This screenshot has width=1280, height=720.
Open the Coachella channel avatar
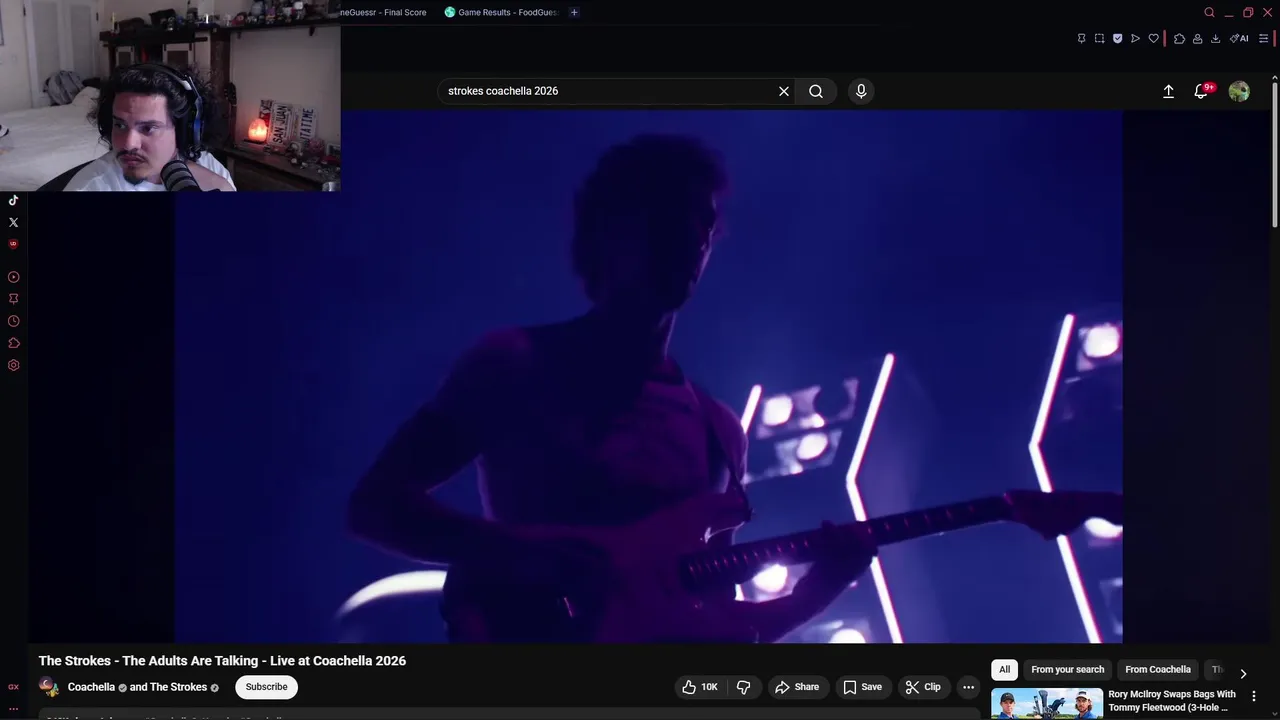point(48,687)
